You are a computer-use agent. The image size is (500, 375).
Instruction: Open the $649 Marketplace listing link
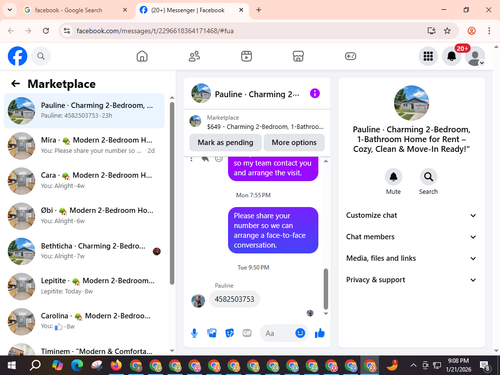pyautogui.click(x=257, y=122)
